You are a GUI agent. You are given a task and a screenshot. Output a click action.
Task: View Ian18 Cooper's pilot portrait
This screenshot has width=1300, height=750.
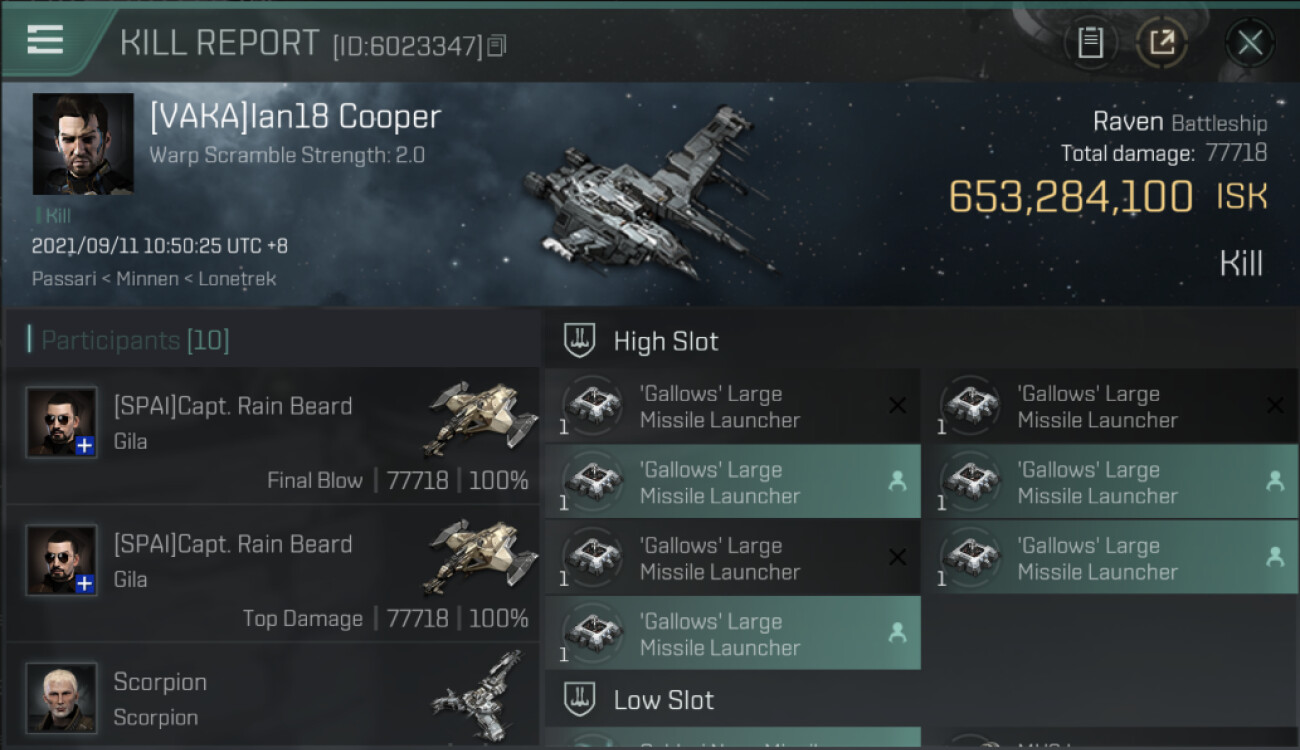pos(83,144)
